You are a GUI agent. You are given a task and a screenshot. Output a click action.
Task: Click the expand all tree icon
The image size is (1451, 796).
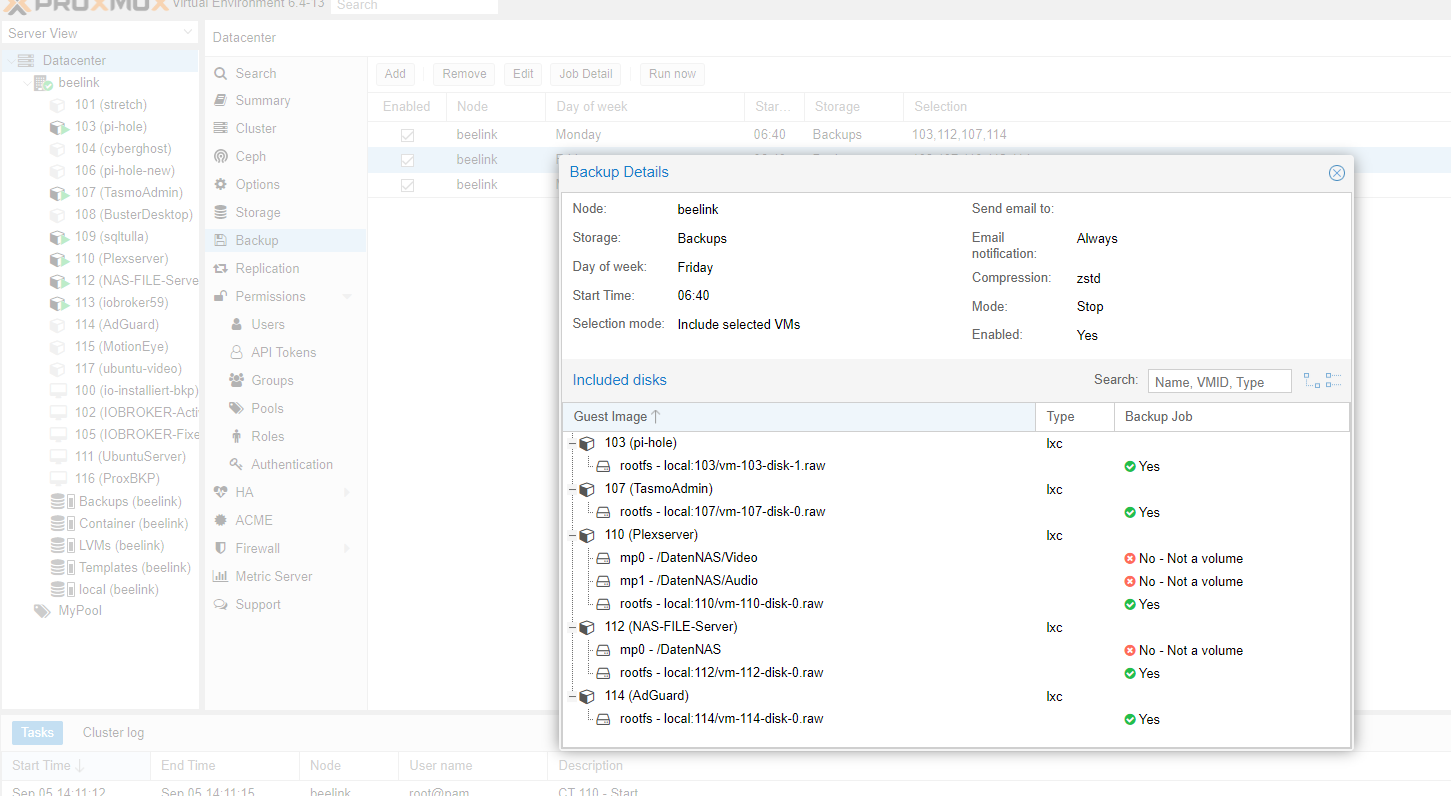click(1312, 381)
